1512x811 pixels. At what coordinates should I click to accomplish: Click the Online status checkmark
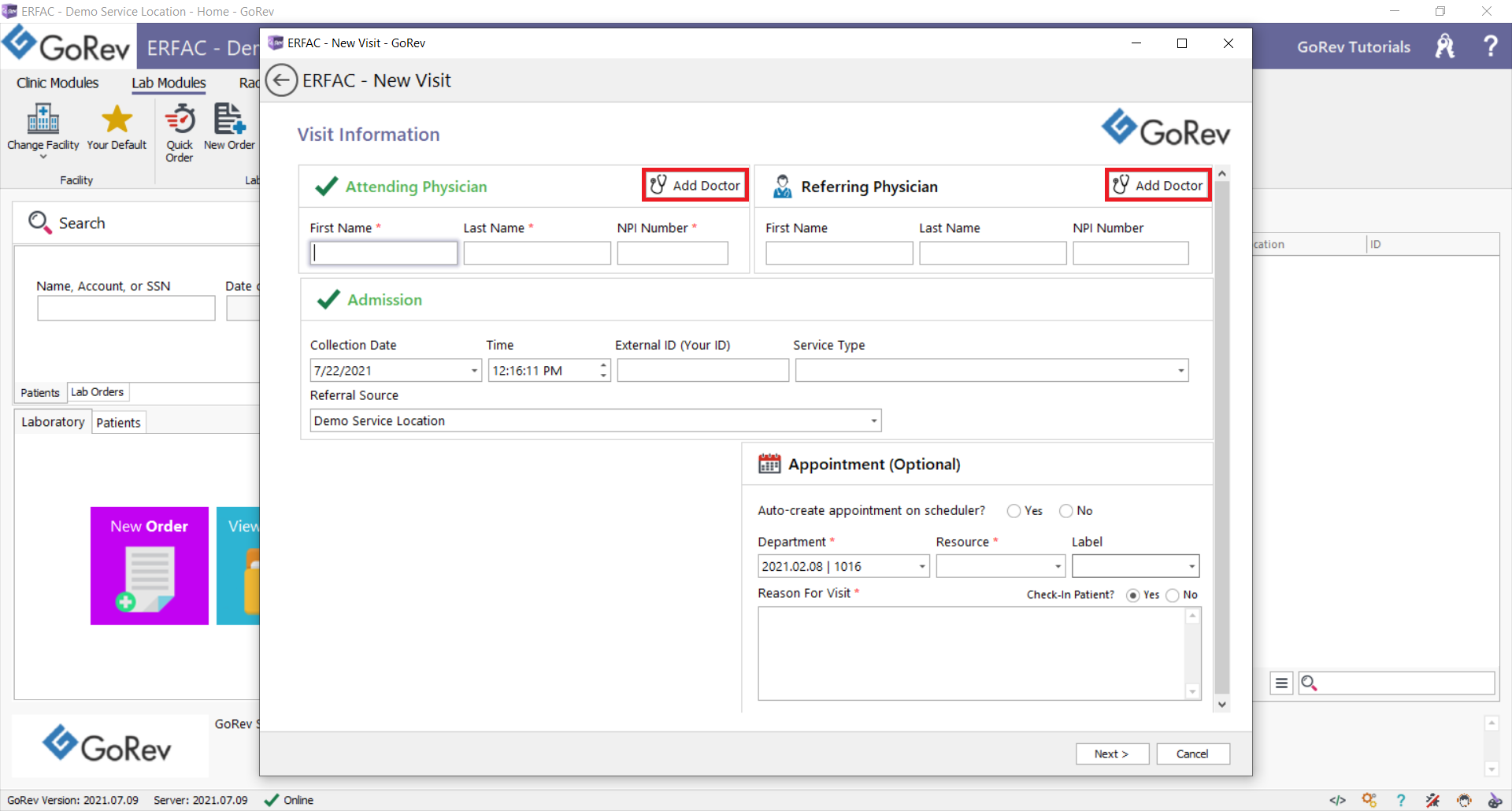[272, 800]
